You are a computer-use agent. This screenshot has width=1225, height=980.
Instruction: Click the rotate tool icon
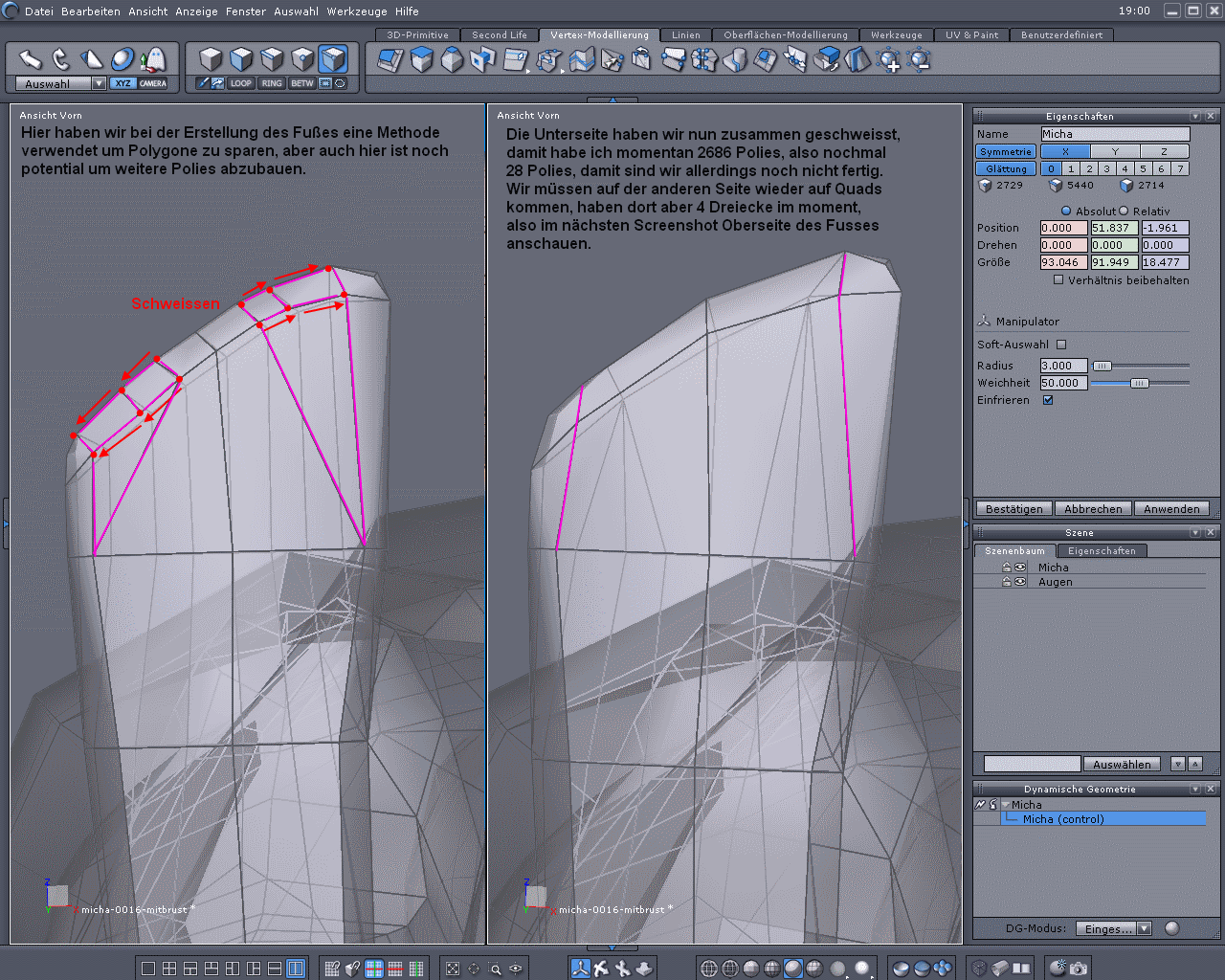pyautogui.click(x=61, y=59)
